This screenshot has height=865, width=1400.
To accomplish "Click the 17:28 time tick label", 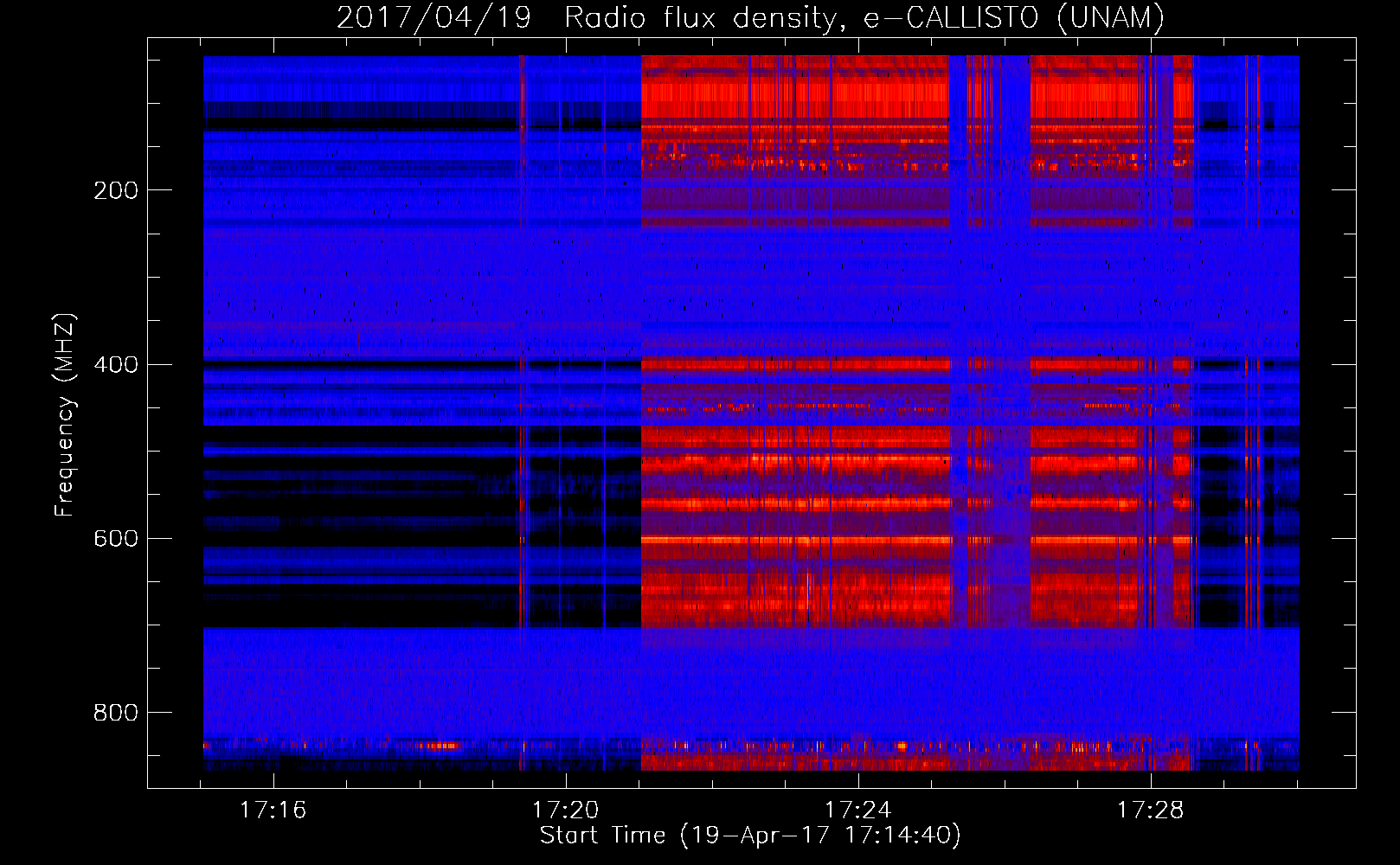I will point(1150,811).
